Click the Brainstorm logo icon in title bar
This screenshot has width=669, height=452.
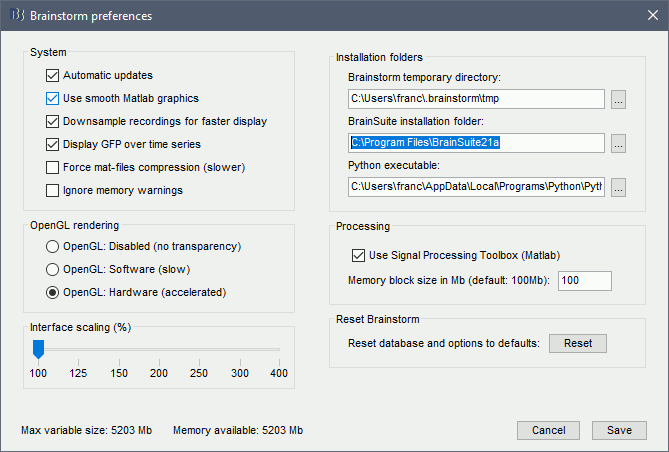click(x=16, y=16)
